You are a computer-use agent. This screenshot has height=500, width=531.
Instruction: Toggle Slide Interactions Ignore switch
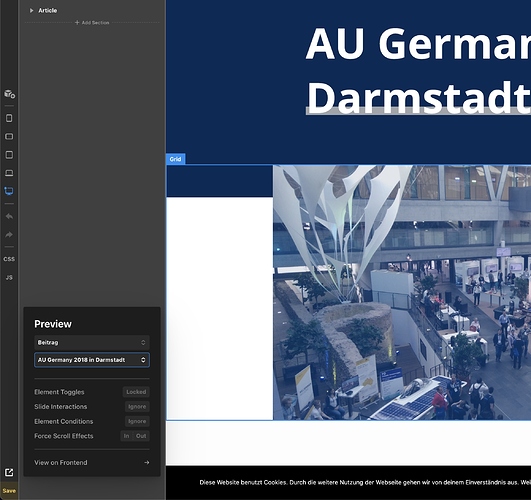click(x=137, y=407)
